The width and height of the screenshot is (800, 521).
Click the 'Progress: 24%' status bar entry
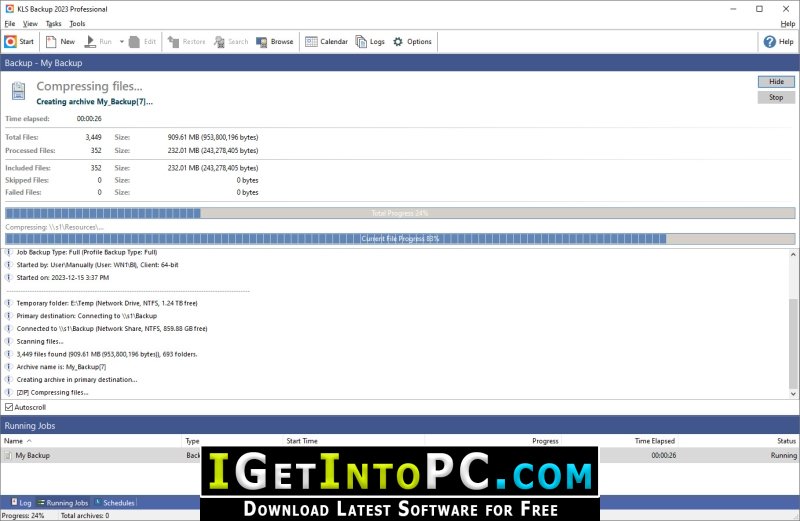(23, 516)
